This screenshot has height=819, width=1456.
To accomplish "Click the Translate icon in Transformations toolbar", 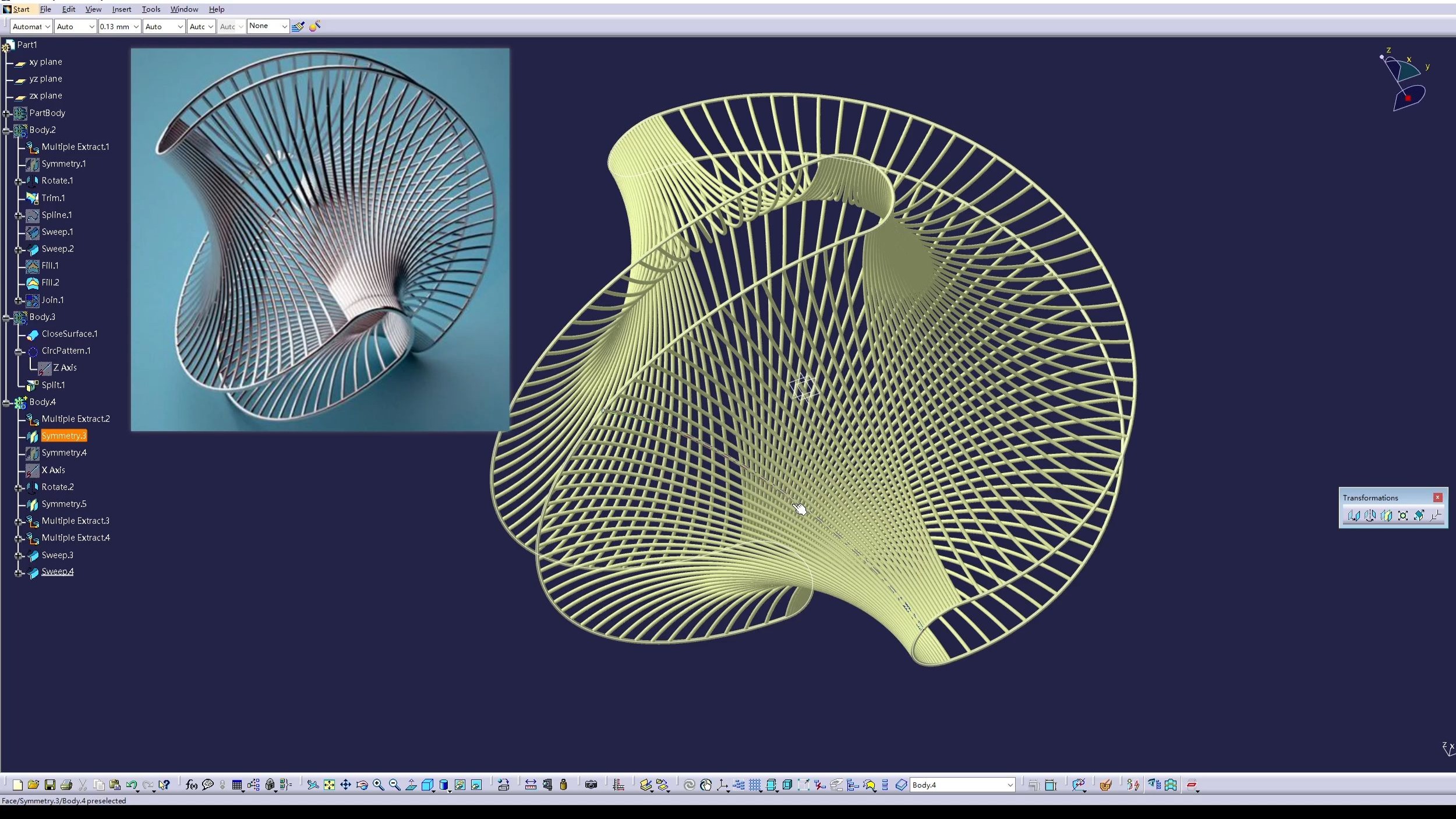I will (1353, 516).
